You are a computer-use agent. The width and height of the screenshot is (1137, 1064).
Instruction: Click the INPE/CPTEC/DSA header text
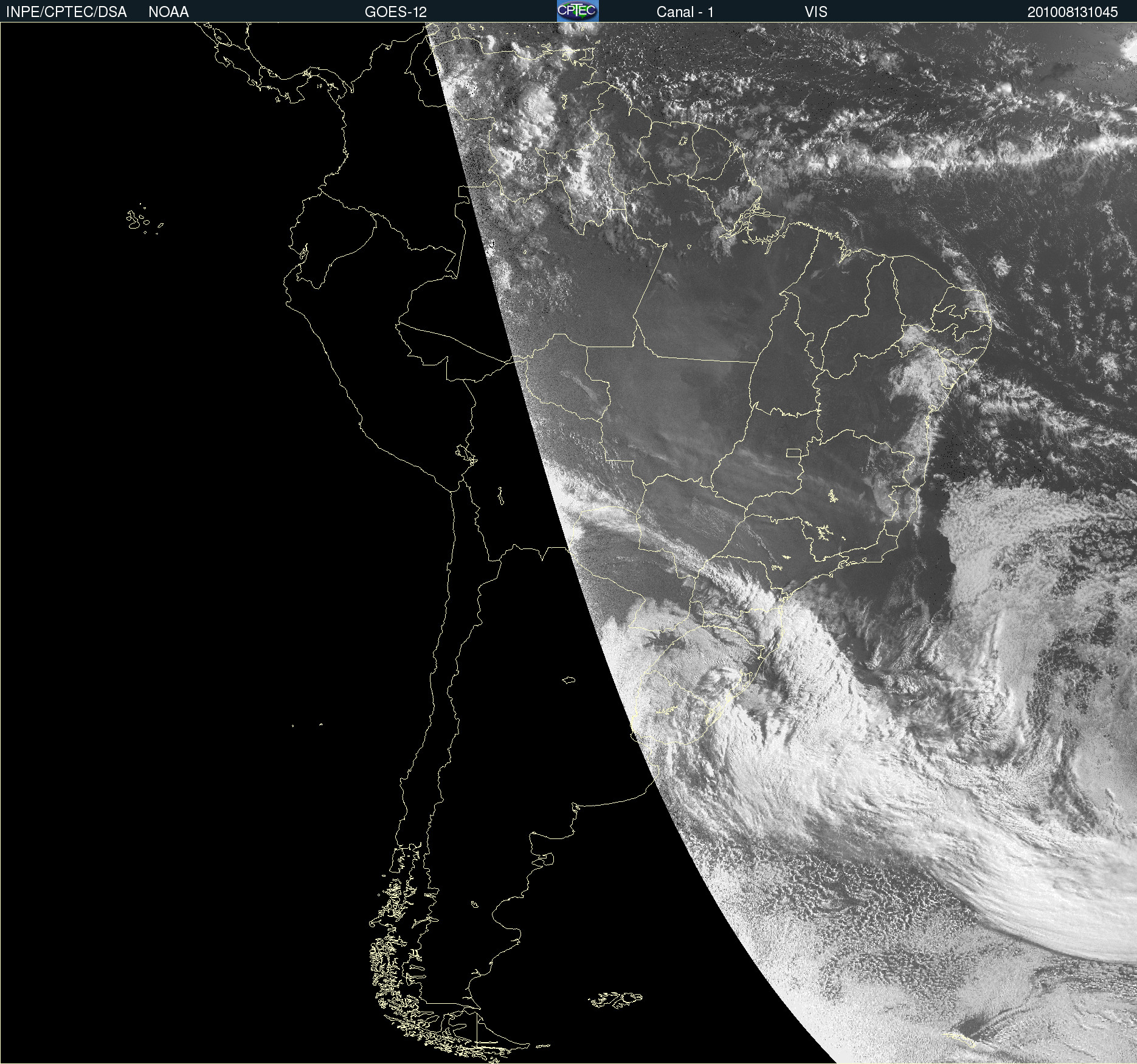[x=66, y=12]
